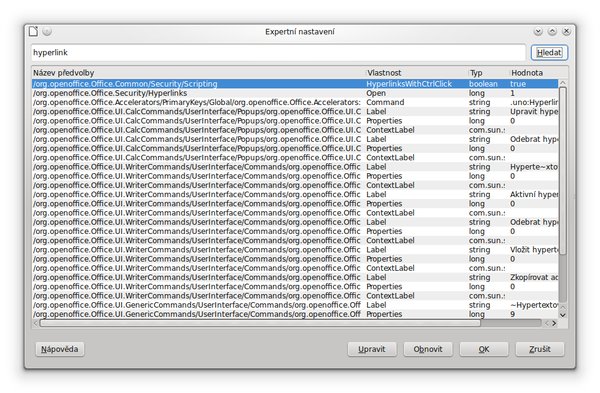Screen dimensions: 600x393
Task: Click the horizontal scrollbar thumb
Action: coord(260,323)
